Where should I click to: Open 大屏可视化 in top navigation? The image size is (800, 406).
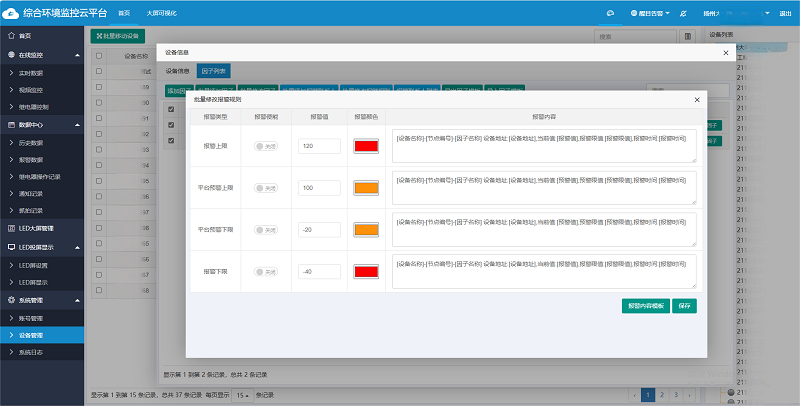tap(159, 13)
